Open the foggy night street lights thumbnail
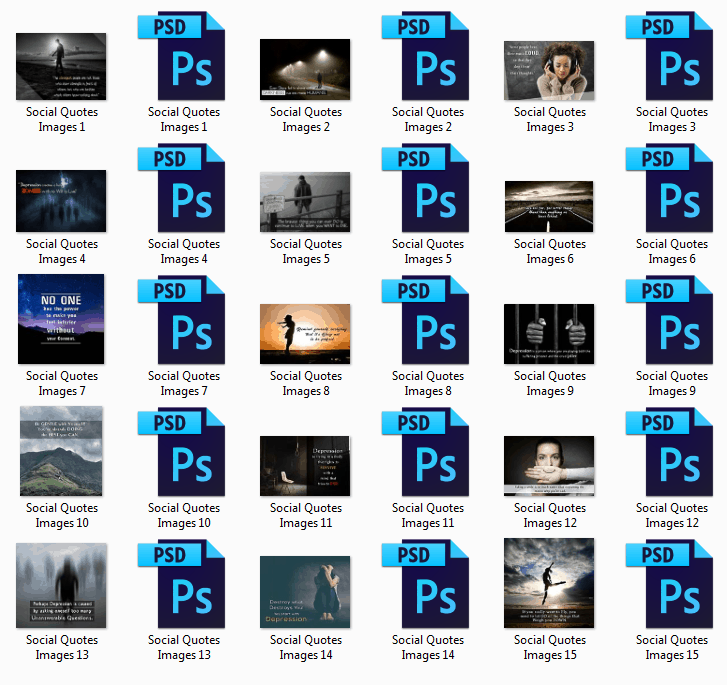The image size is (727, 685). pos(305,70)
